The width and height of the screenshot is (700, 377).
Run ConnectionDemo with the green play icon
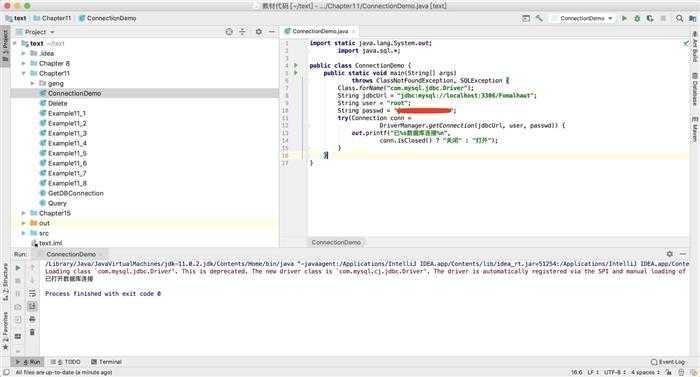pyautogui.click(x=624, y=18)
